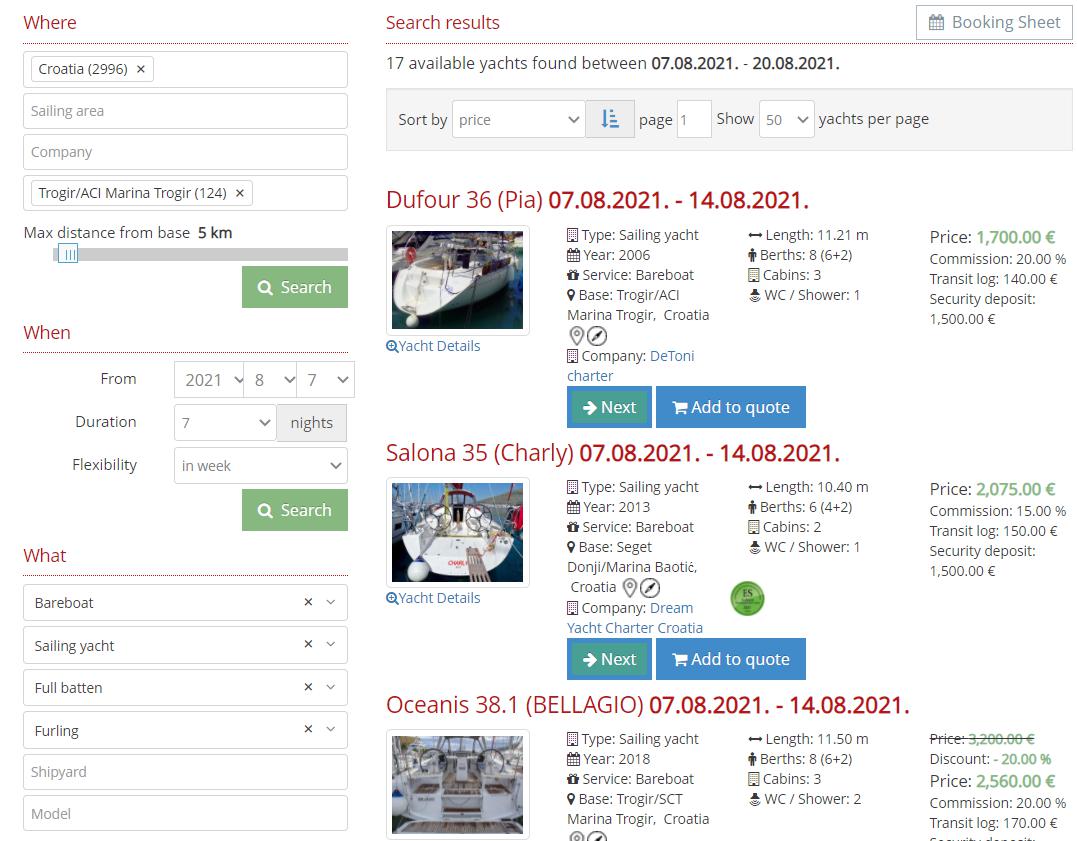Click Next for Salona 35 (Charly)
Image resolution: width=1077 pixels, height=841 pixels.
[x=609, y=659]
